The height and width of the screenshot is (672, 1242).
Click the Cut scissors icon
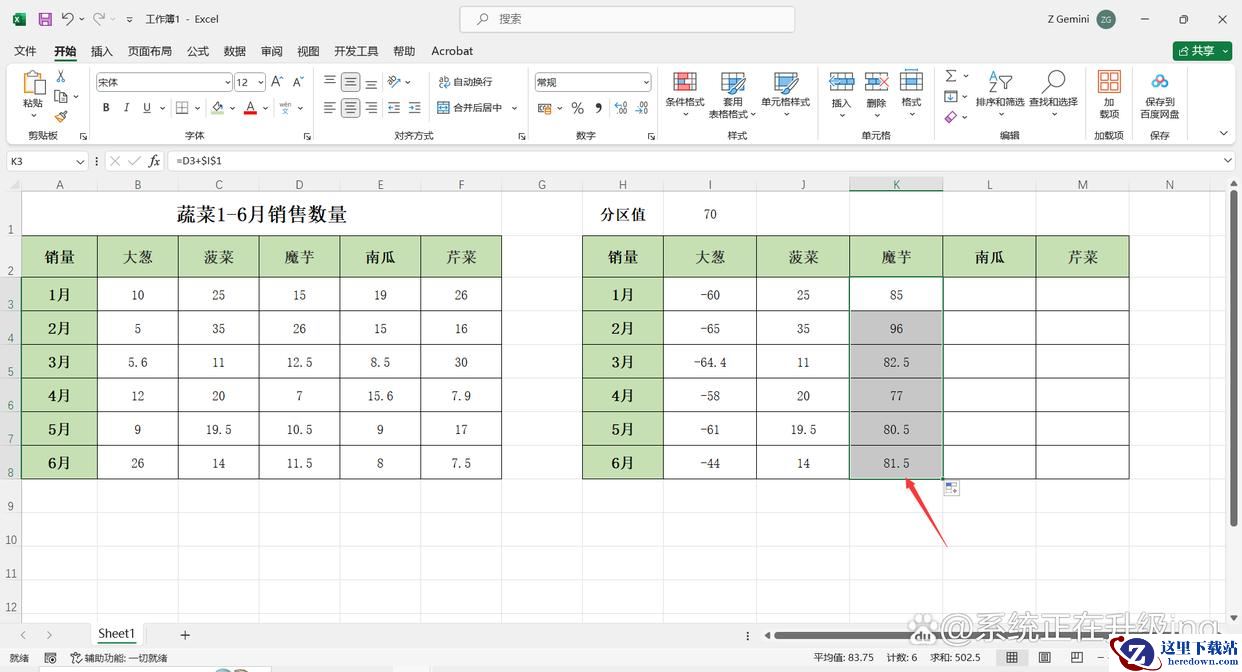pyautogui.click(x=61, y=76)
